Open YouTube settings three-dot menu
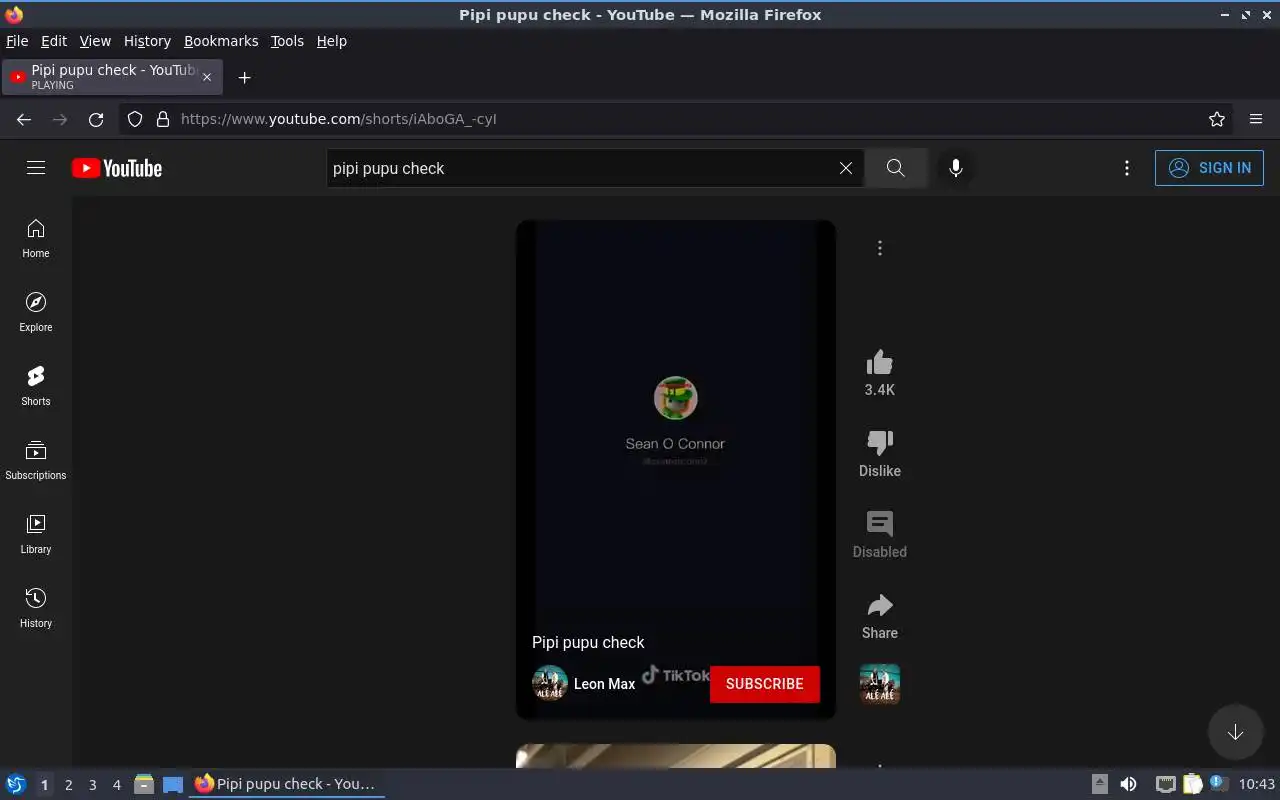The height and width of the screenshot is (800, 1280). point(1127,168)
